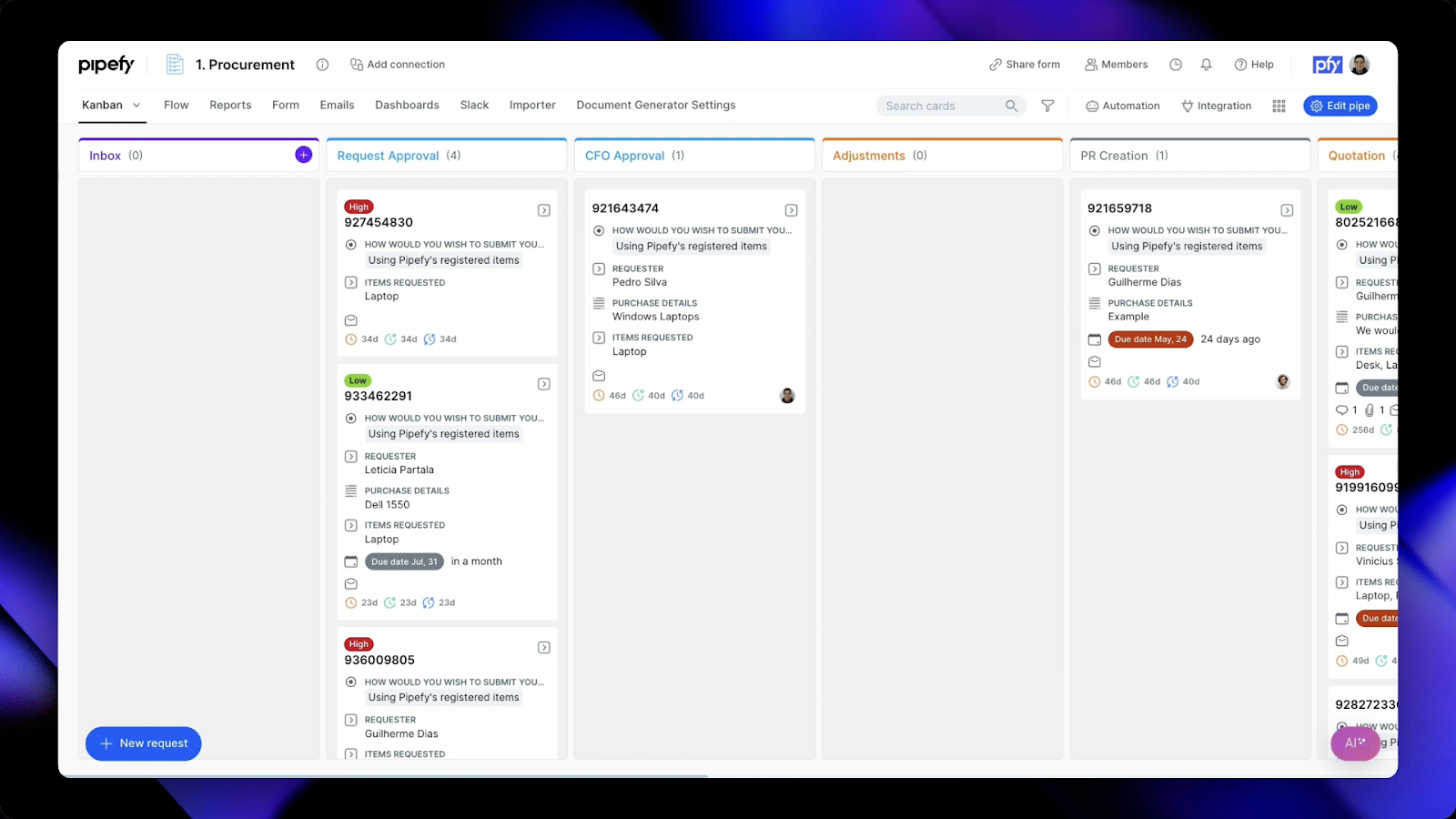
Task: Click the High label on card 927454830
Action: point(359,207)
